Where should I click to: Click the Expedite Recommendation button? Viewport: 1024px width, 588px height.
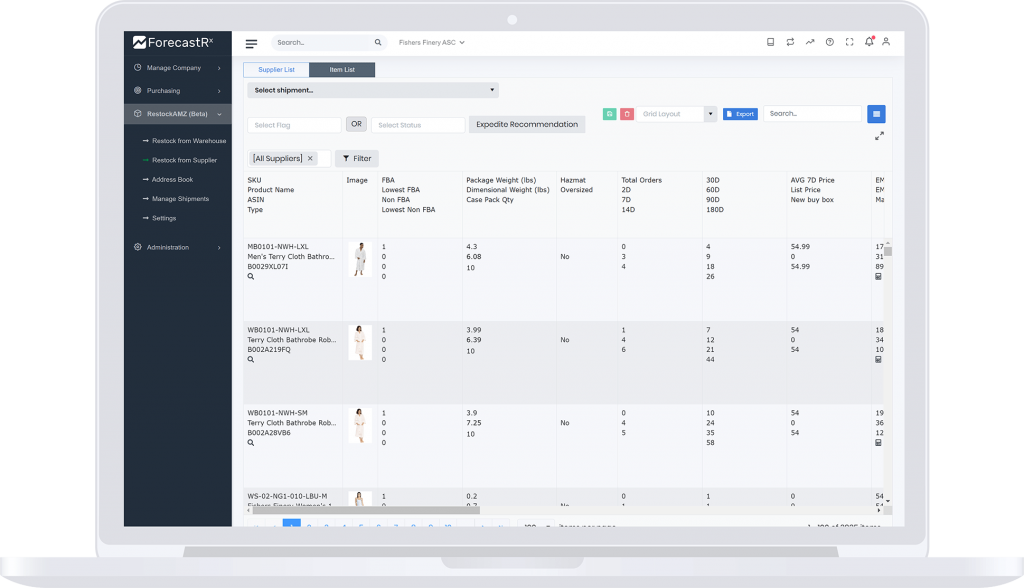click(527, 124)
